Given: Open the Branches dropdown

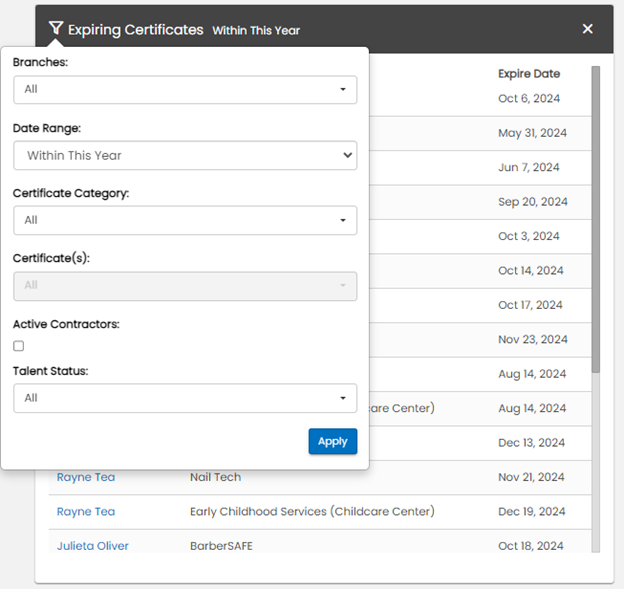Looking at the screenshot, I should tap(185, 89).
